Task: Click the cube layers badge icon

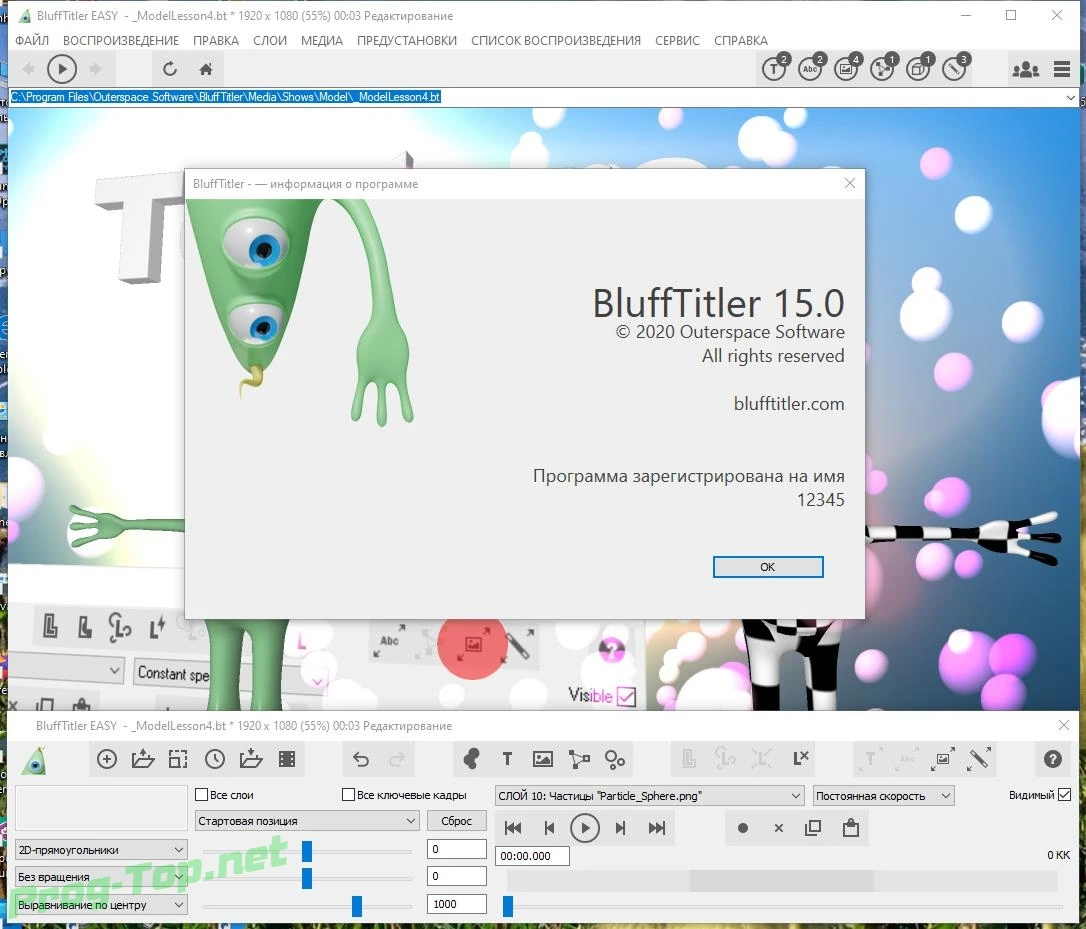Action: [x=918, y=68]
